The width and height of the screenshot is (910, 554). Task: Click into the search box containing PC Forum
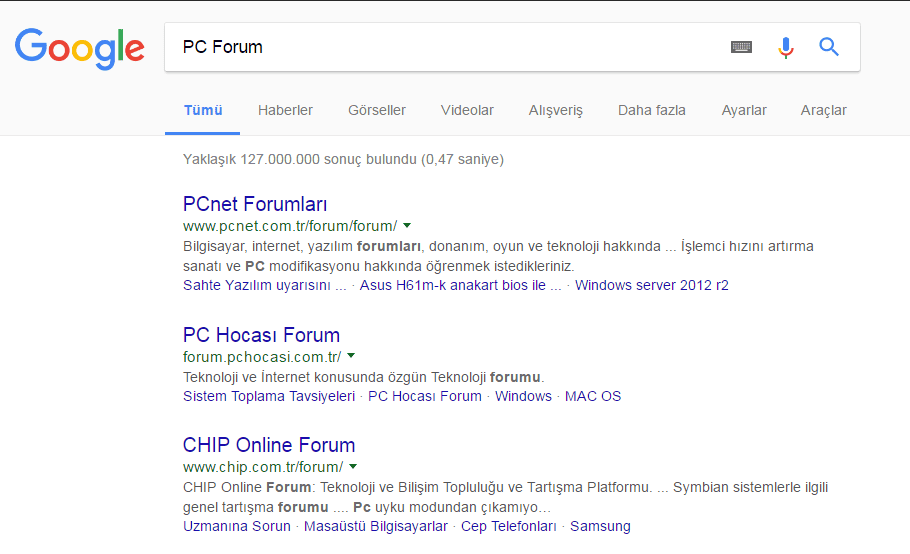[440, 47]
